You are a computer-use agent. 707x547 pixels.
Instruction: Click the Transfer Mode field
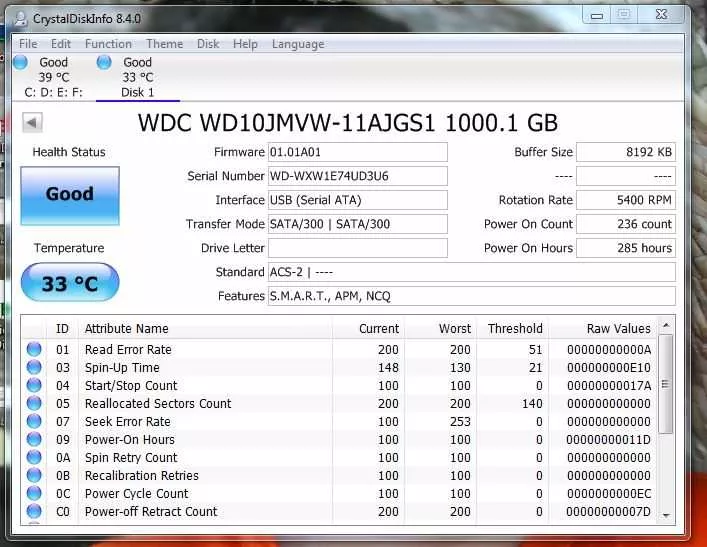[x=358, y=224]
